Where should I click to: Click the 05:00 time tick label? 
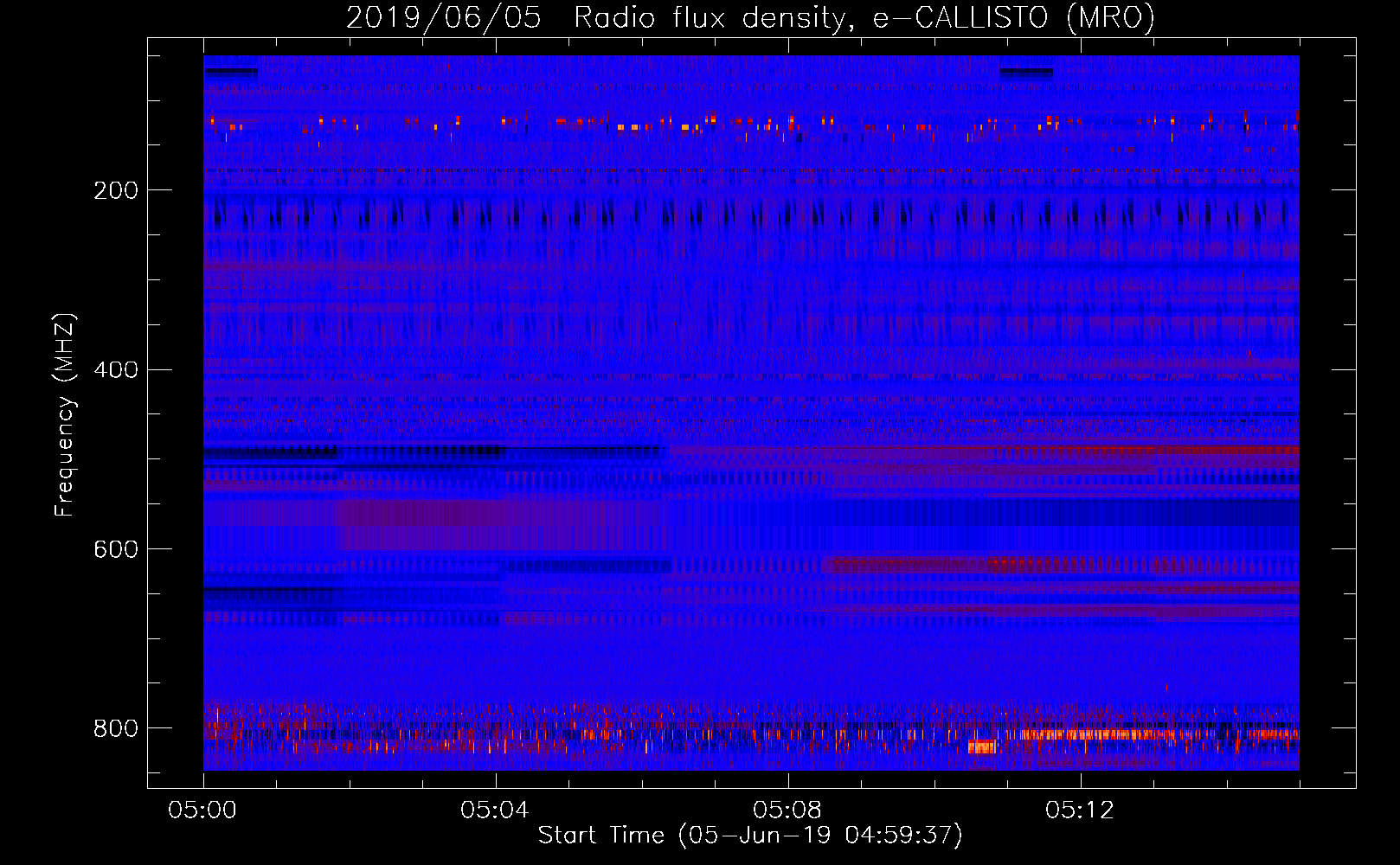pos(202,811)
